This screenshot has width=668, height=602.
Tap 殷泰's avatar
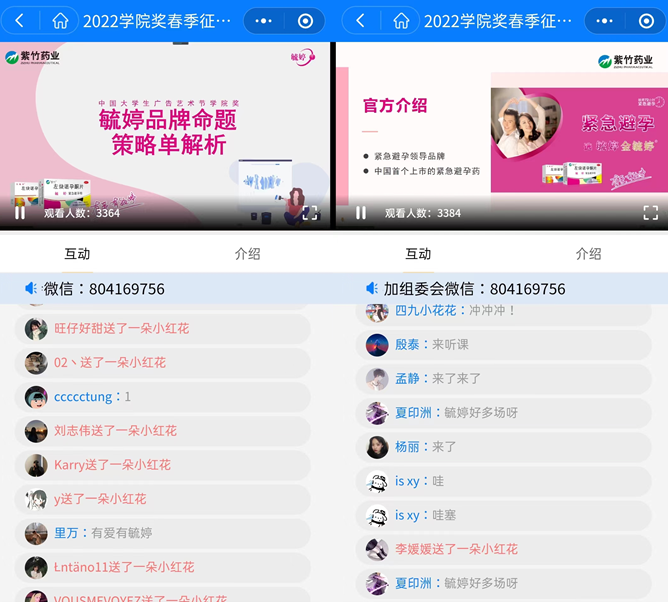pyautogui.click(x=377, y=345)
